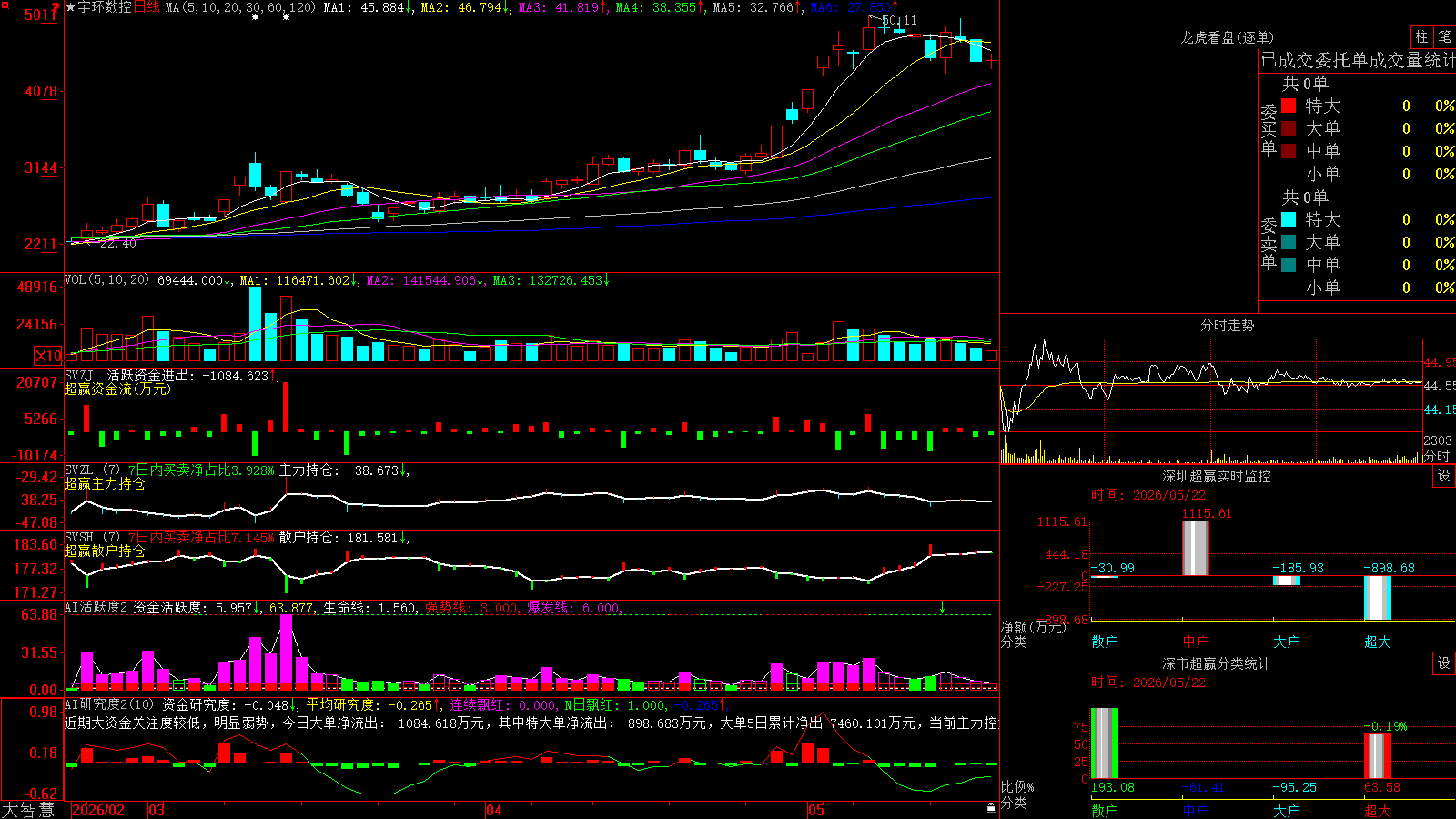The width and height of the screenshot is (1456, 819).
Task: Click the 分时走势 panel title
Action: tap(1227, 325)
